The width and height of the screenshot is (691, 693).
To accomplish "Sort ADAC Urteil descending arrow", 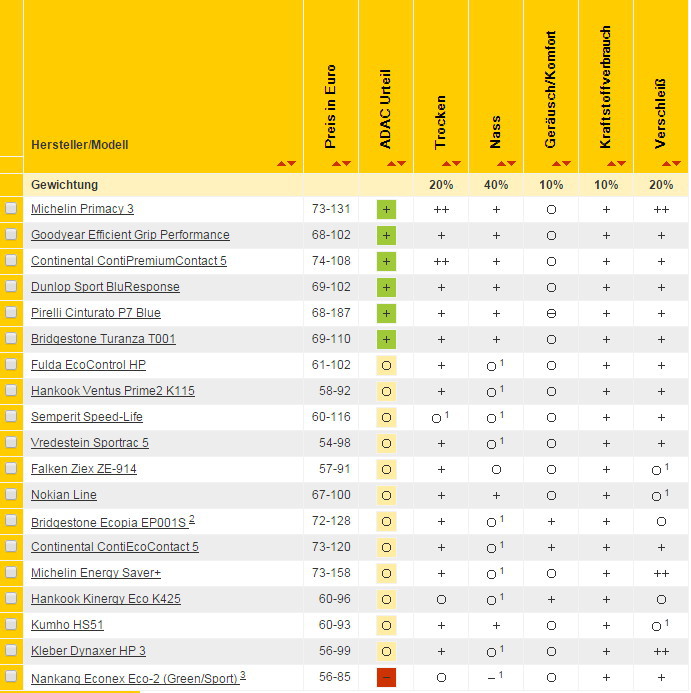I will [401, 164].
